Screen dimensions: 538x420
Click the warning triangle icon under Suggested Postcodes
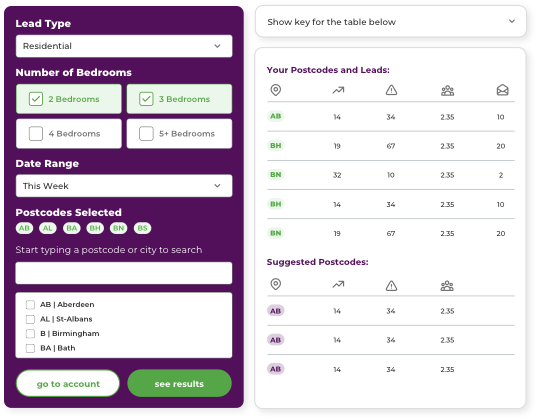pos(391,285)
